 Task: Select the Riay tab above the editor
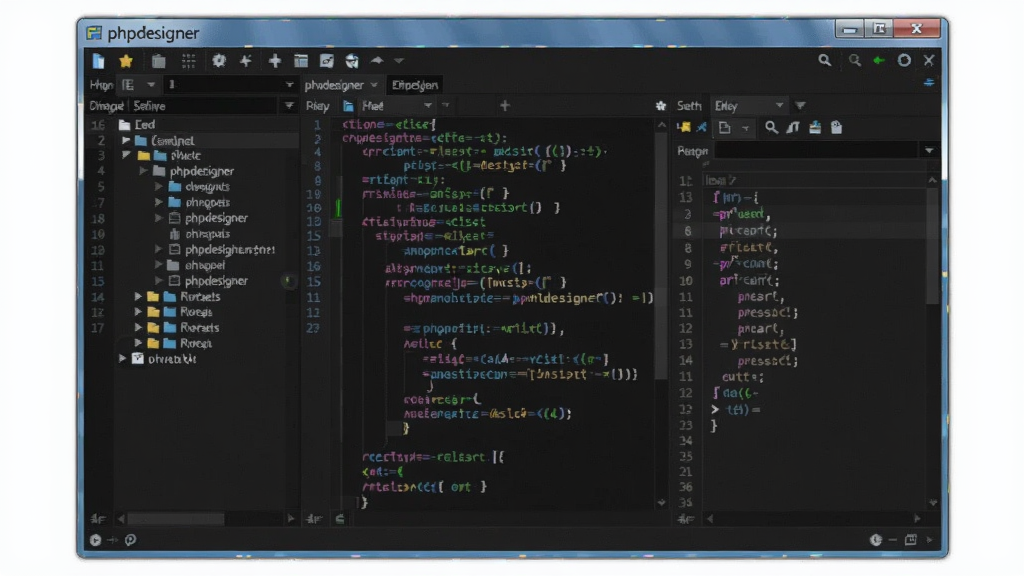point(317,106)
